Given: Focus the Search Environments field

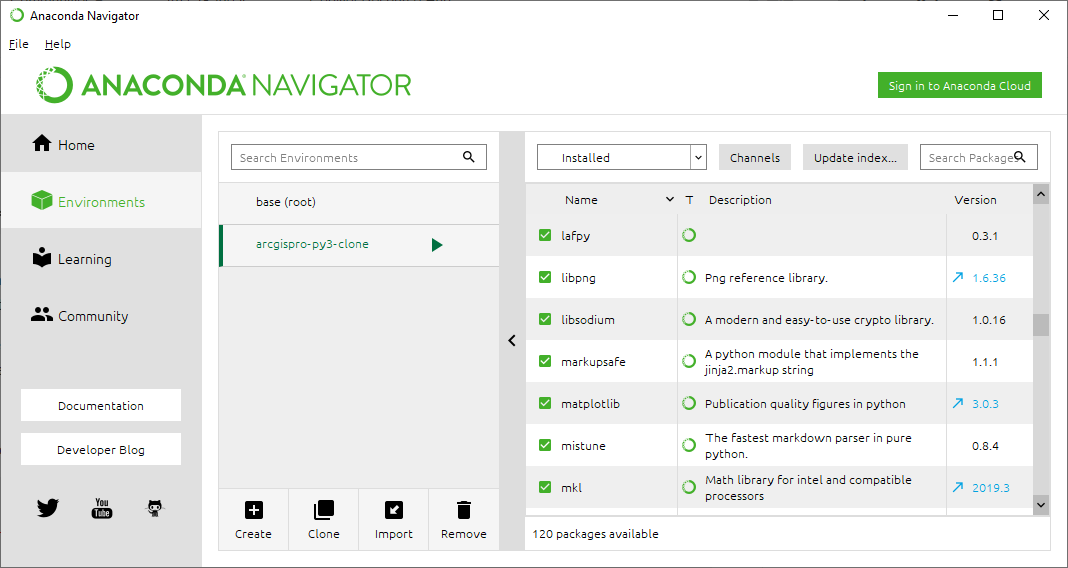Looking at the screenshot, I should 359,157.
